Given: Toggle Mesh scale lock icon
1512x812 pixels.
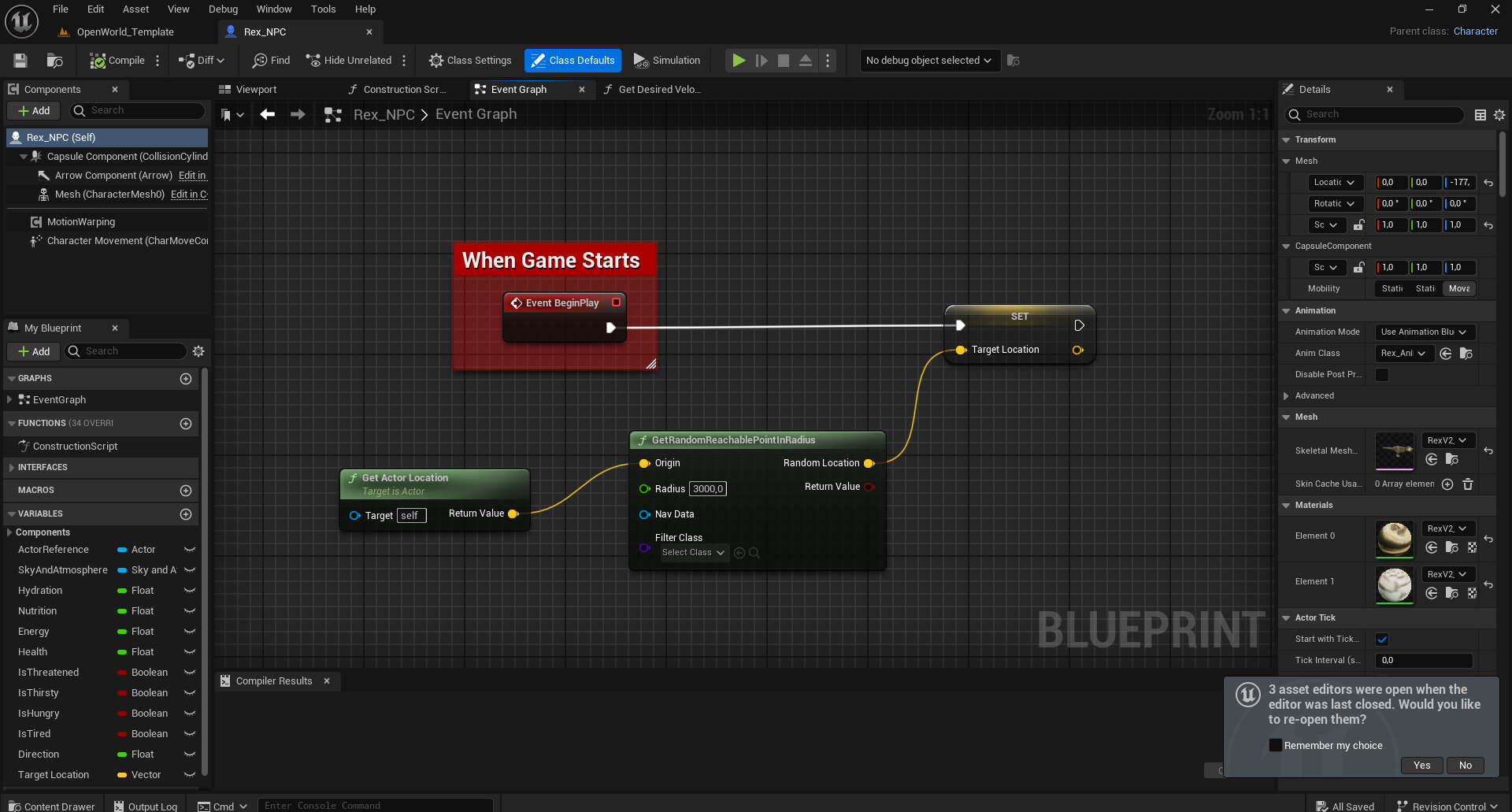Looking at the screenshot, I should click(x=1358, y=225).
